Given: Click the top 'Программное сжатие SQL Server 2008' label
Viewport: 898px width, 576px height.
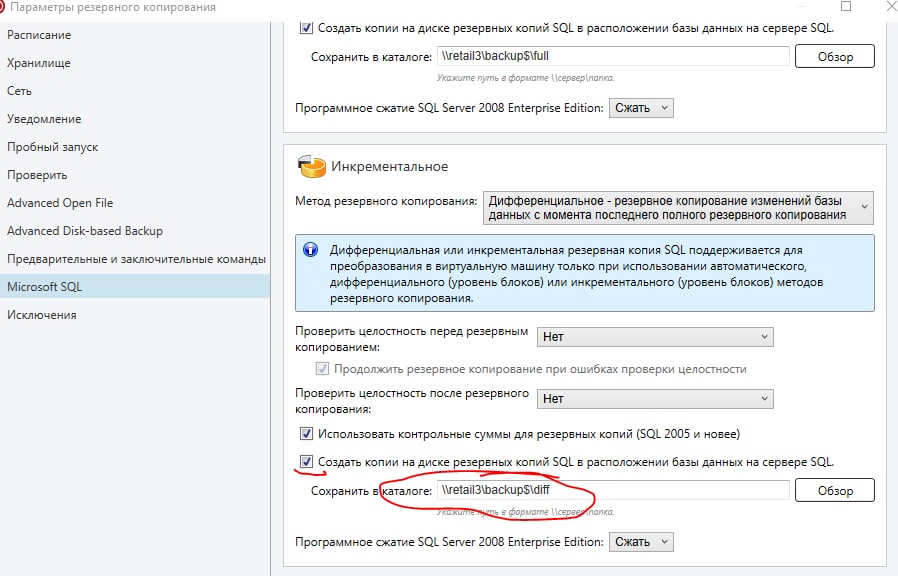Looking at the screenshot, I should [449, 108].
